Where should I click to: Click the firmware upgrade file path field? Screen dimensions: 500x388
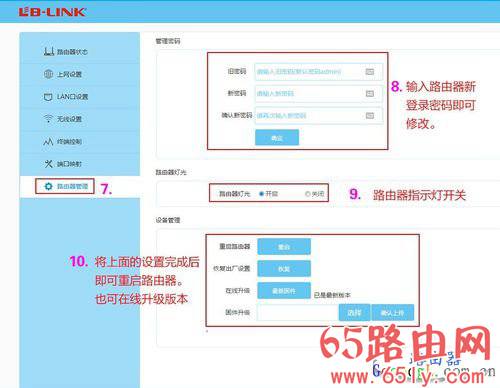pos(298,313)
